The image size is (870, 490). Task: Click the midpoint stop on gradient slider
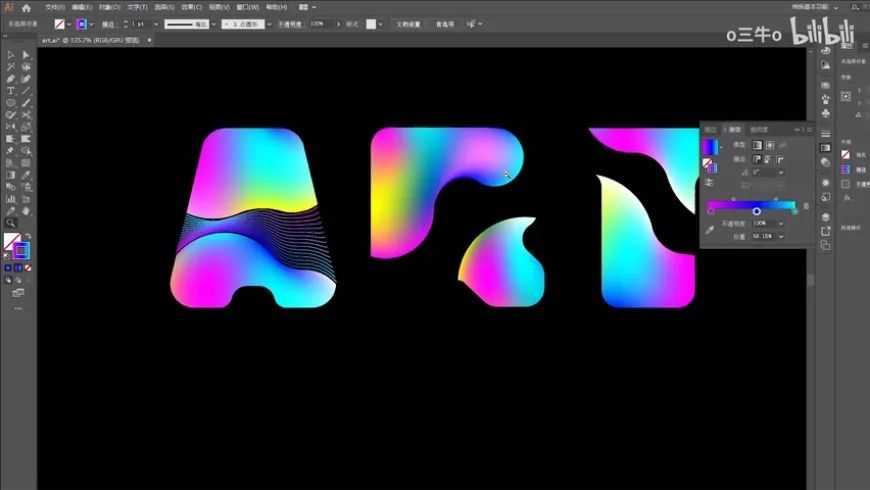point(756,211)
